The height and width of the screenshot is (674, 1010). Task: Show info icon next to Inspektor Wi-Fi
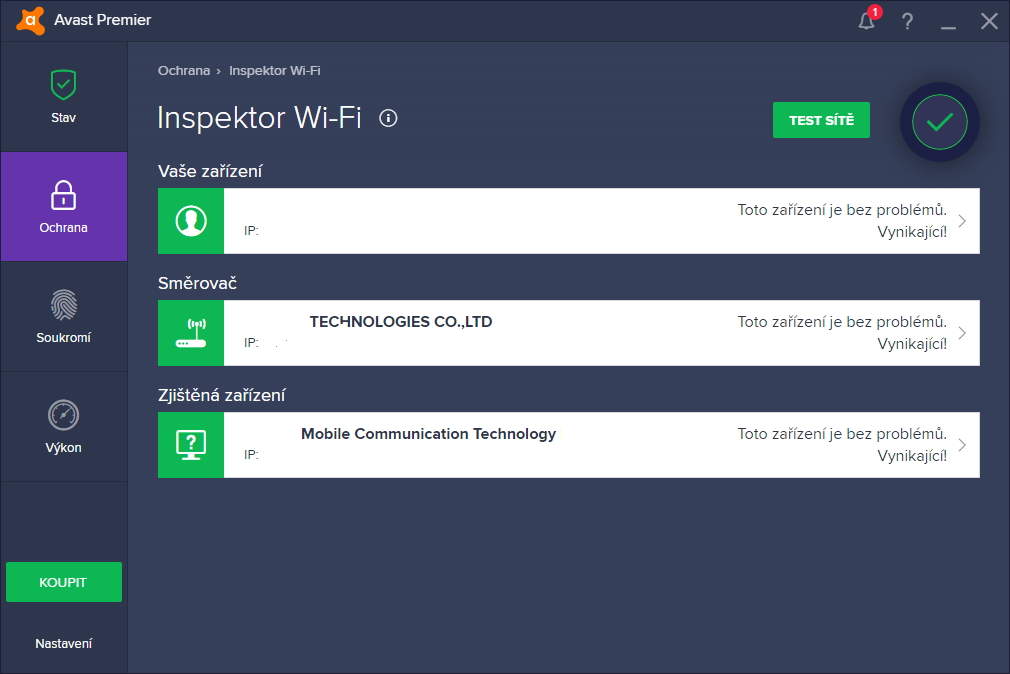[388, 118]
